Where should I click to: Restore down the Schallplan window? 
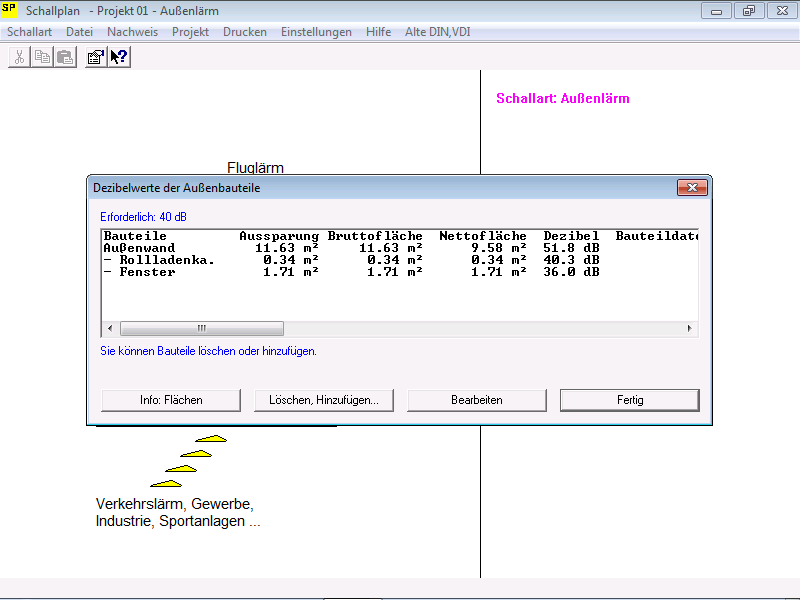(x=749, y=11)
